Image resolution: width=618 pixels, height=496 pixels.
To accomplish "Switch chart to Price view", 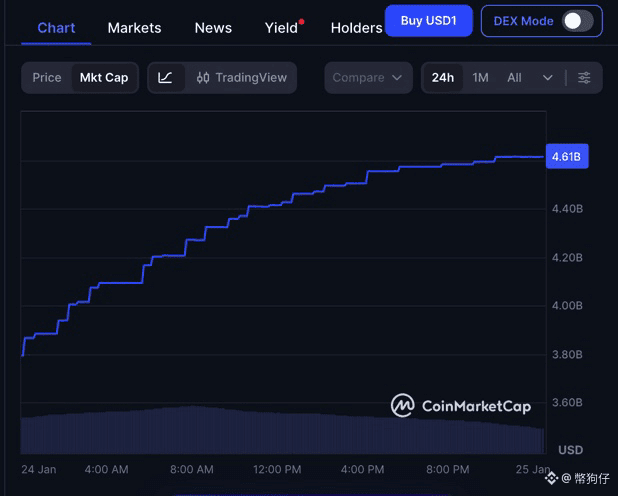I will point(47,78).
